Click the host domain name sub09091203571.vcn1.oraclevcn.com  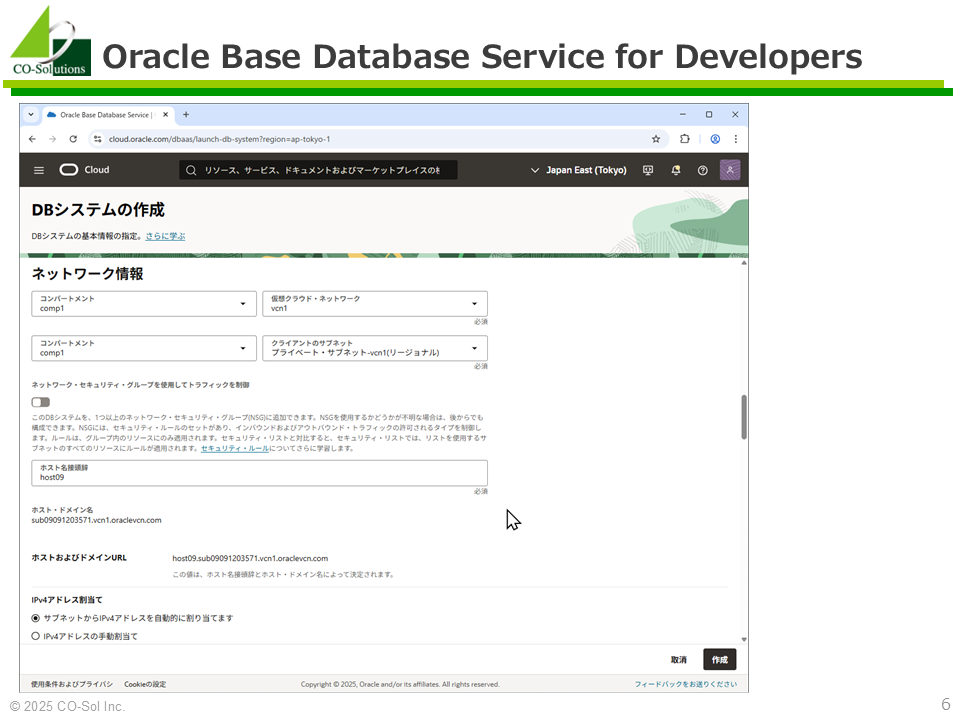pos(97,520)
